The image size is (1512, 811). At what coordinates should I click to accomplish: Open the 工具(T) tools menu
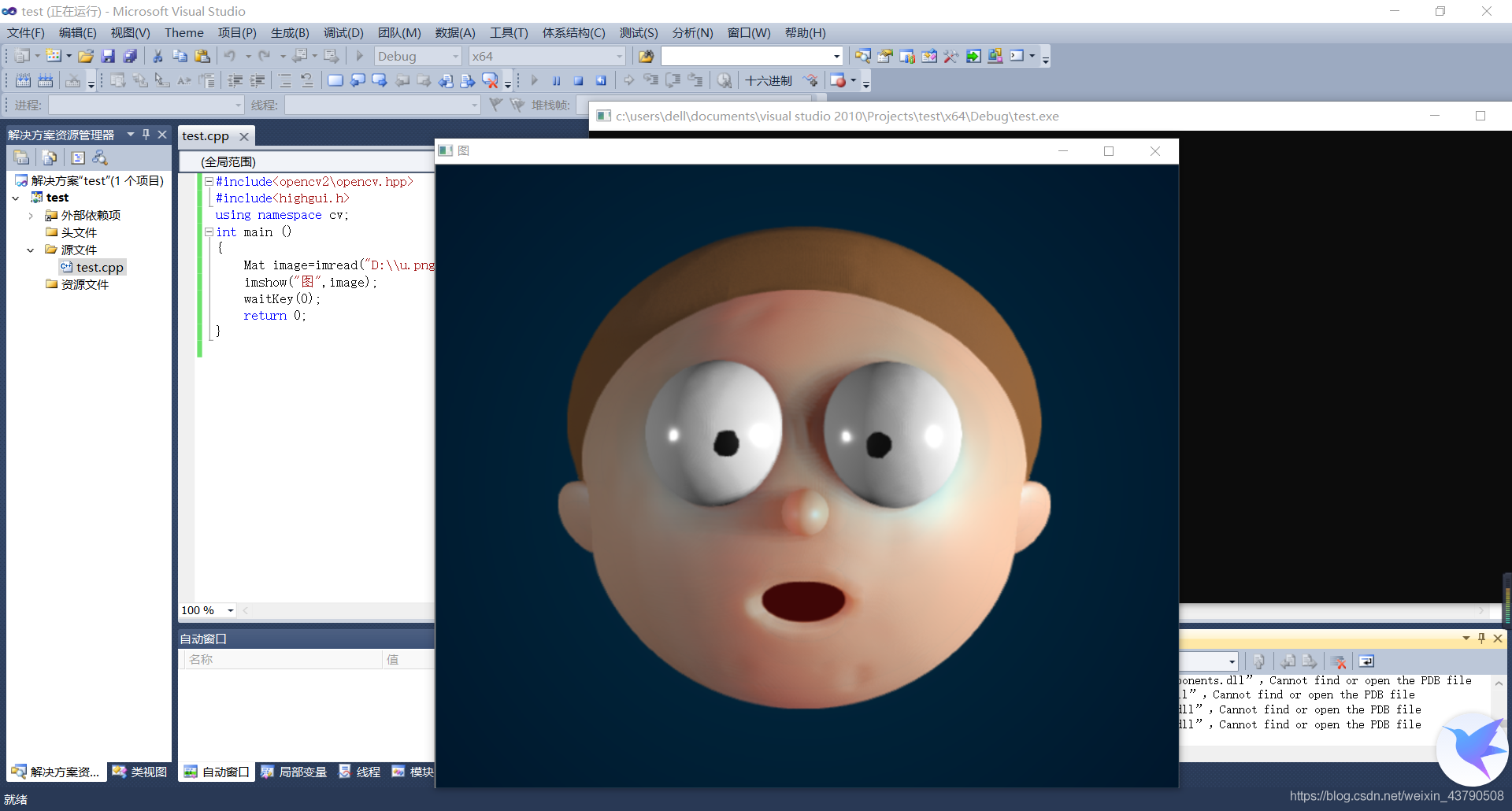point(509,33)
